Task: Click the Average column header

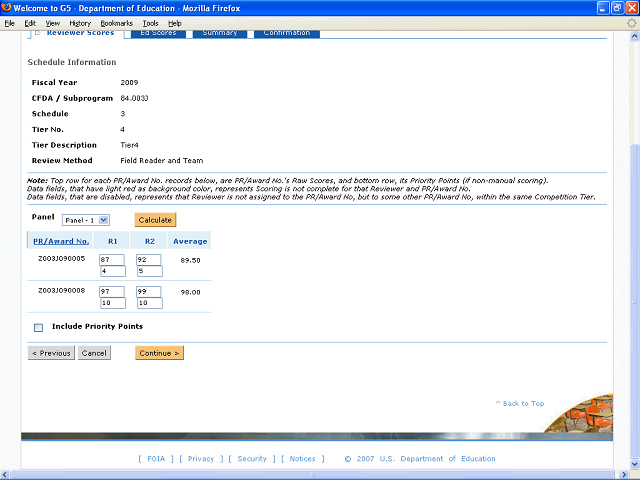Action: [190, 241]
